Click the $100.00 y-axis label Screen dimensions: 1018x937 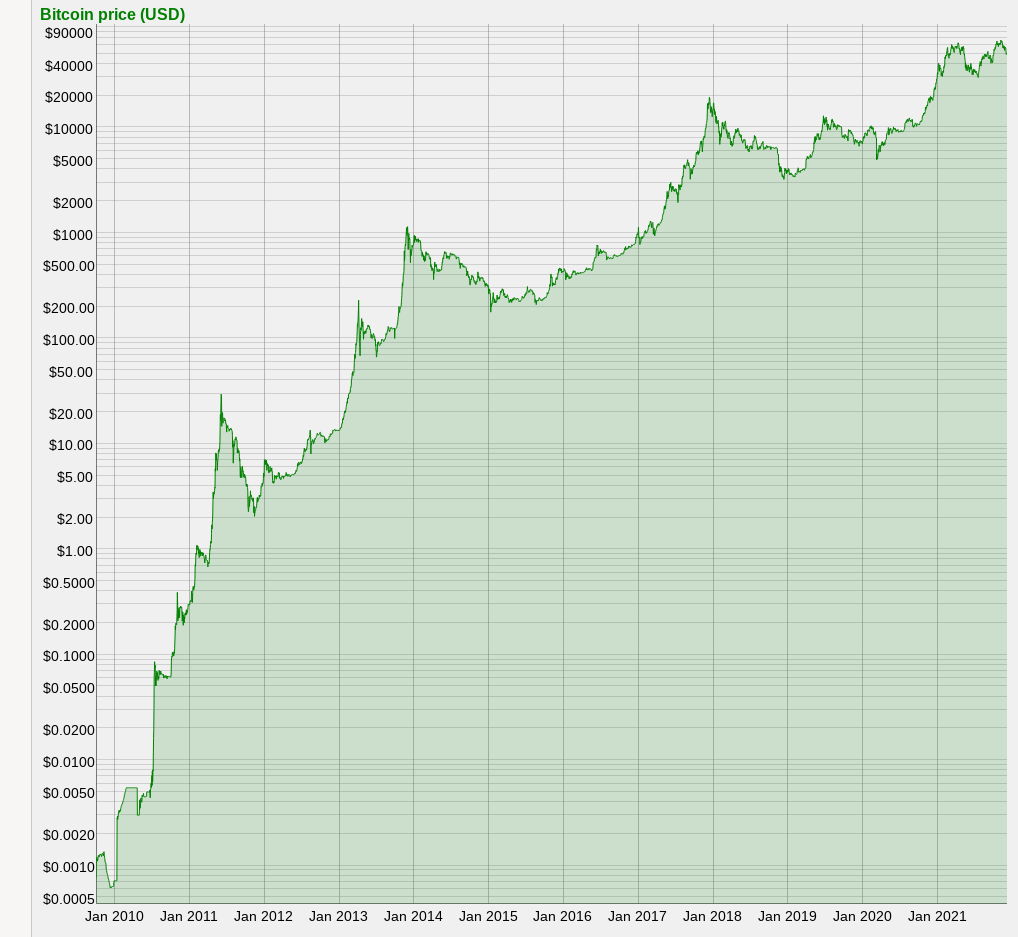[x=69, y=340]
